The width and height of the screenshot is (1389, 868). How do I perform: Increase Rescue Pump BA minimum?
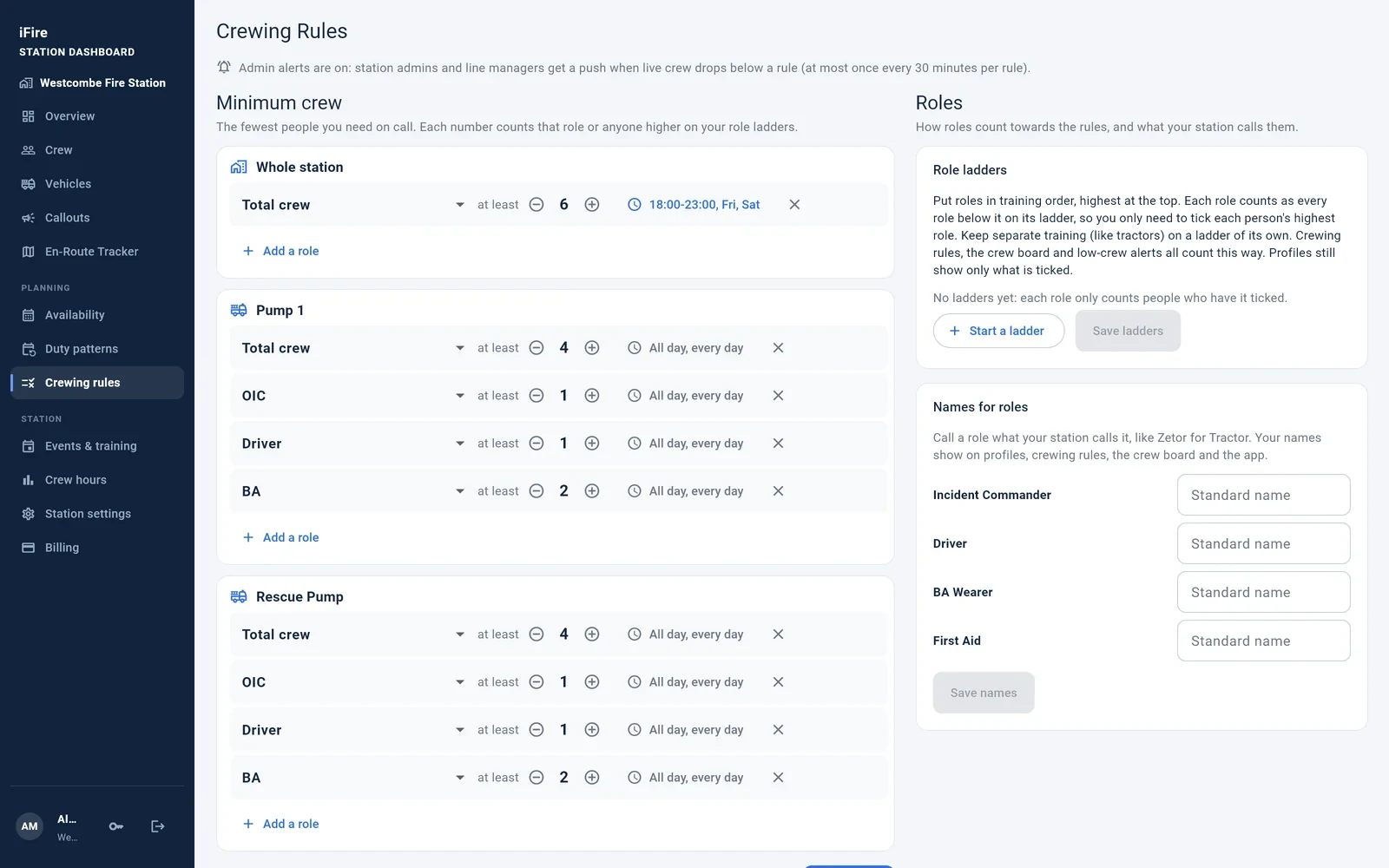[592, 778]
